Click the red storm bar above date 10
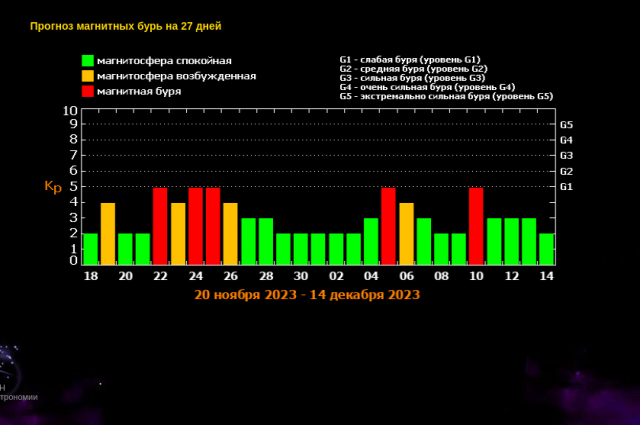The width and height of the screenshot is (640, 425). tap(476, 226)
